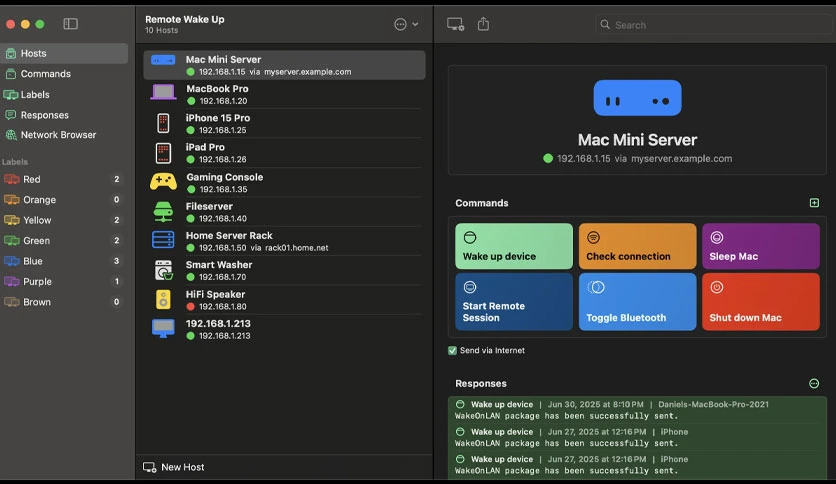Select the Smart Washer icon
Image resolution: width=836 pixels, height=484 pixels.
(x=164, y=270)
